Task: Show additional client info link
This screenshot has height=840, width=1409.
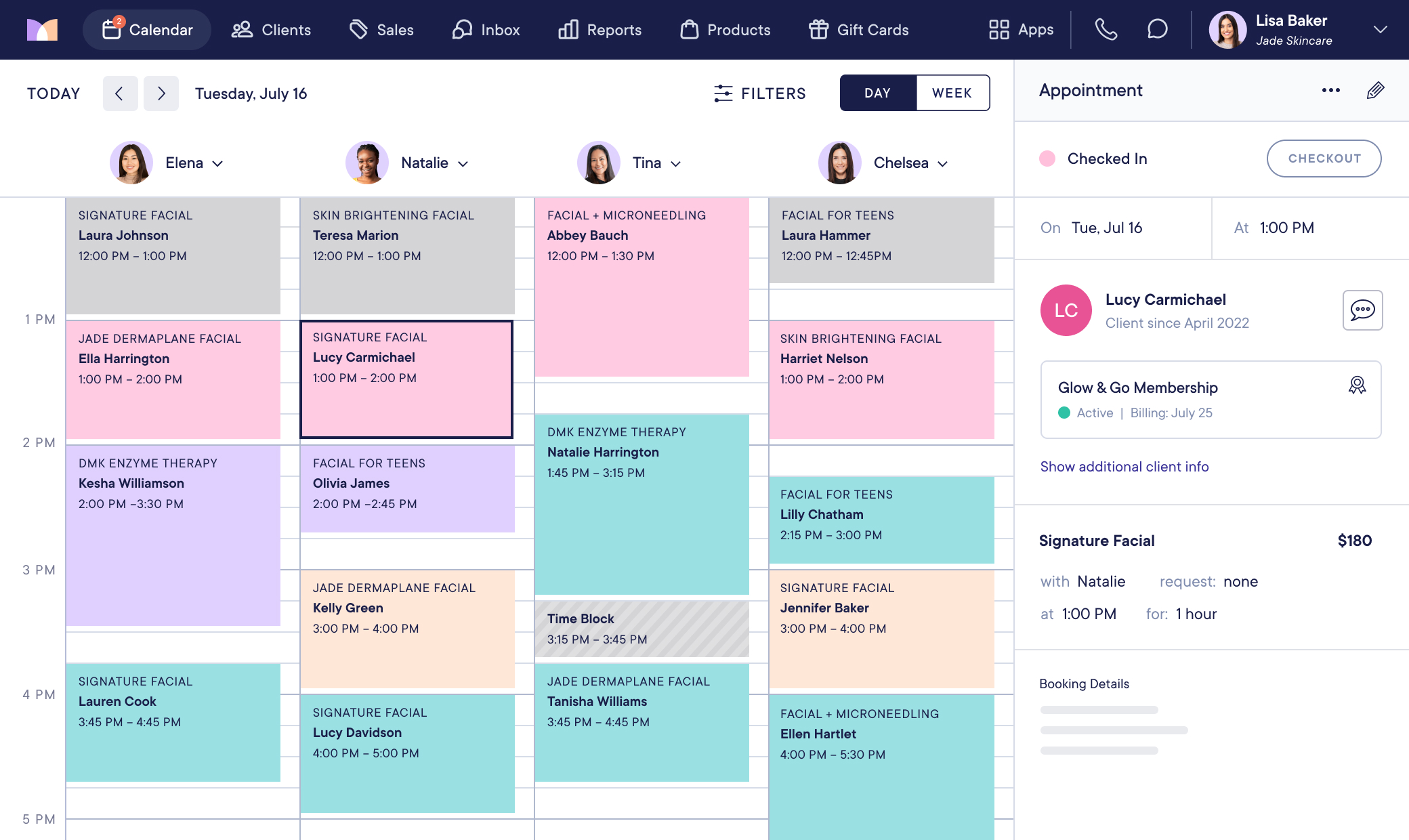Action: (x=1124, y=467)
